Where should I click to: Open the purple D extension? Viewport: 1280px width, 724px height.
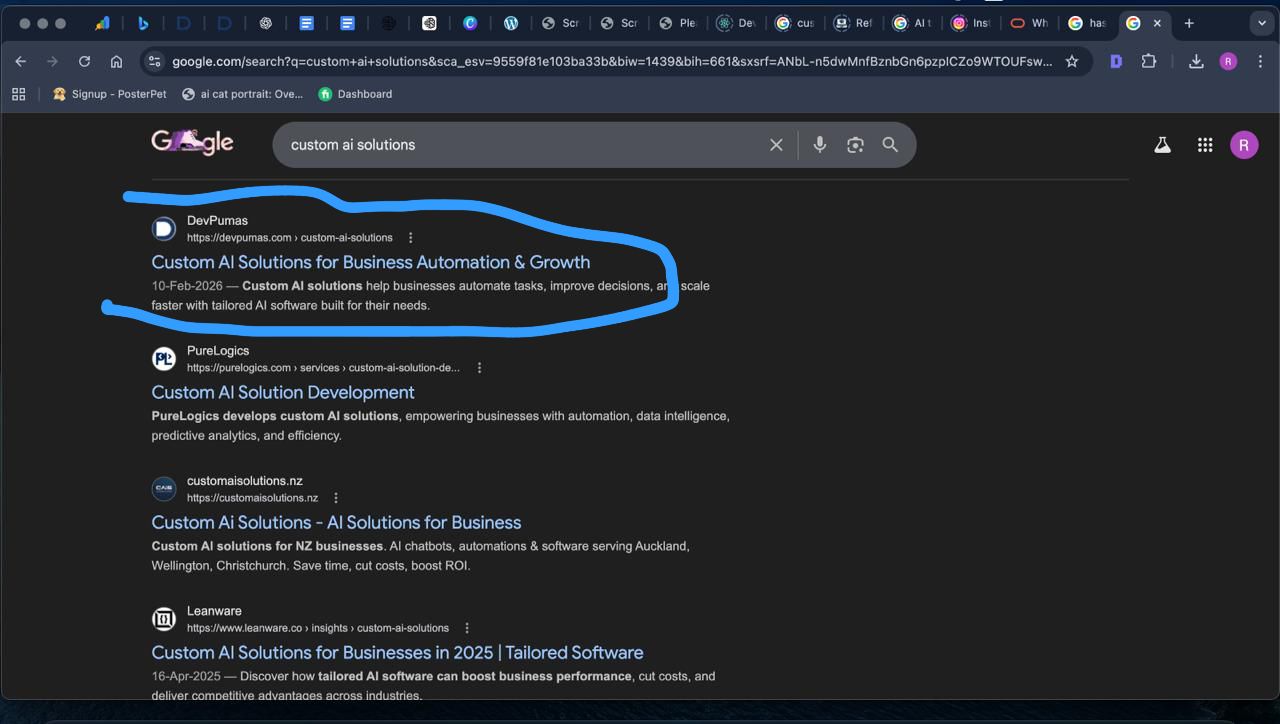pyautogui.click(x=1116, y=61)
